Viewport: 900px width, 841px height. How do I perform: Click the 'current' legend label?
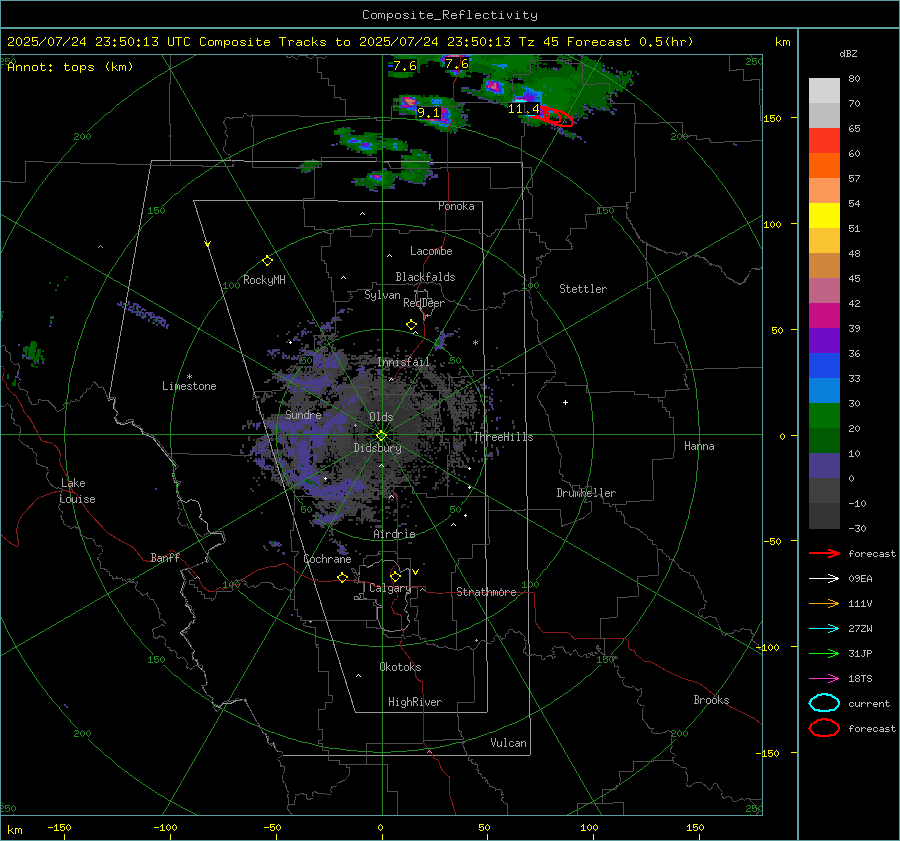tap(869, 703)
